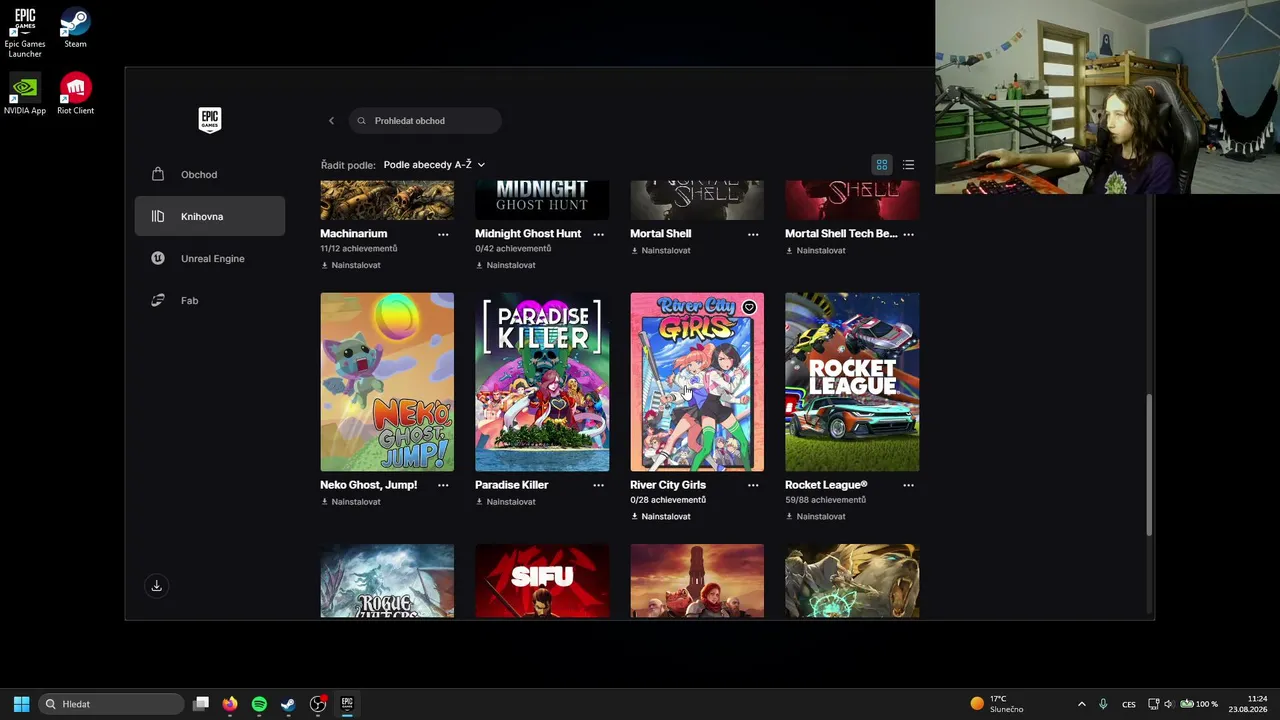Image resolution: width=1280 pixels, height=720 pixels.
Task: Click the back arrow beside the search box
Action: coord(331,121)
